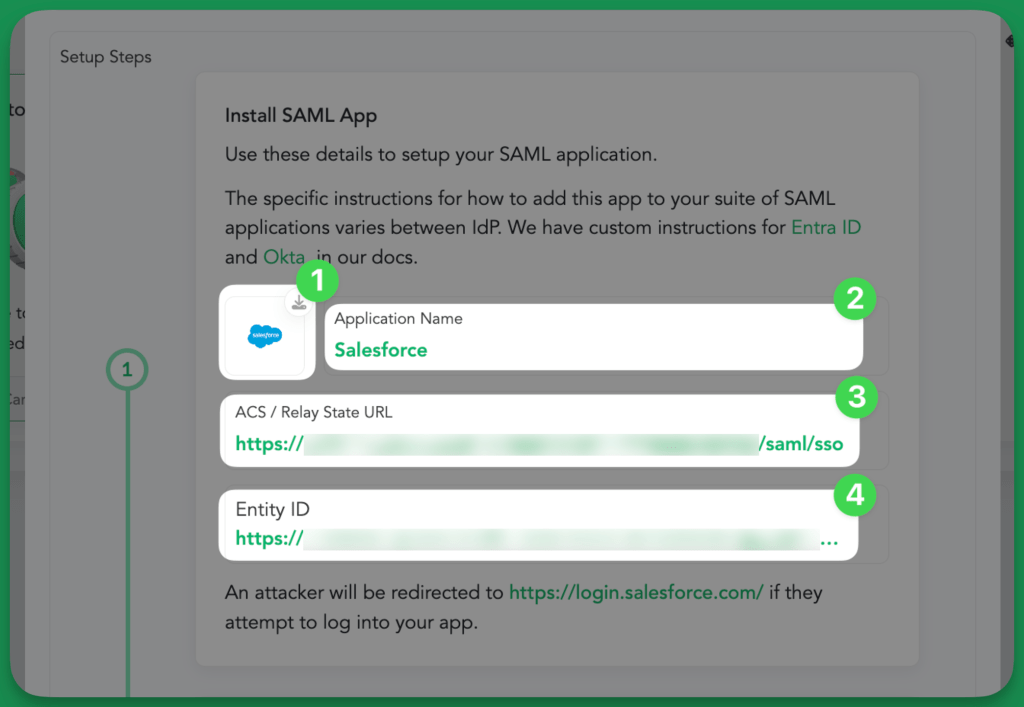Click the outlined step 1 circle in the timeline
This screenshot has width=1024, height=707.
(x=127, y=370)
